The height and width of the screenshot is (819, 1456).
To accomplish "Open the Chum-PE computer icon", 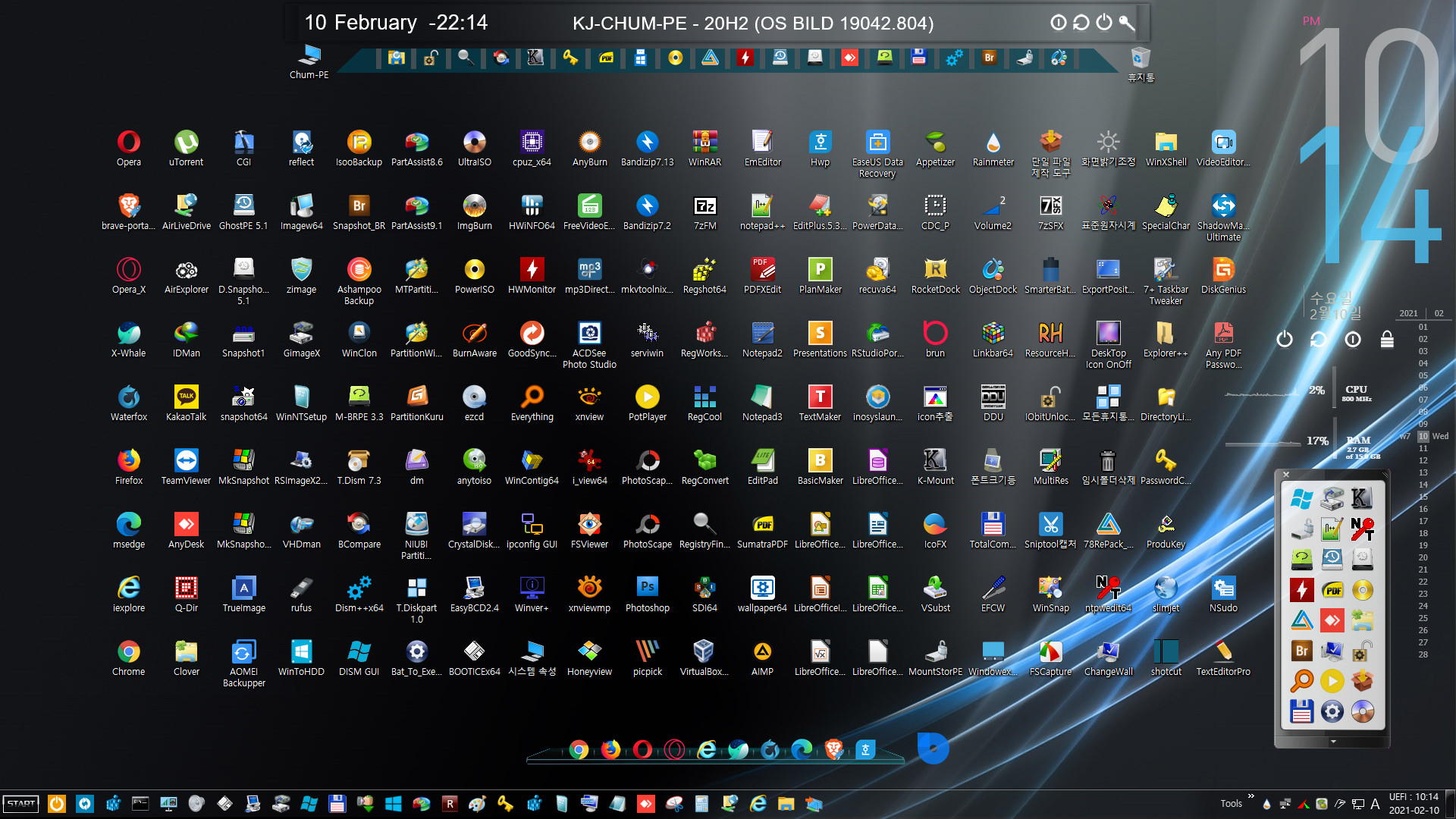I will pos(309,61).
